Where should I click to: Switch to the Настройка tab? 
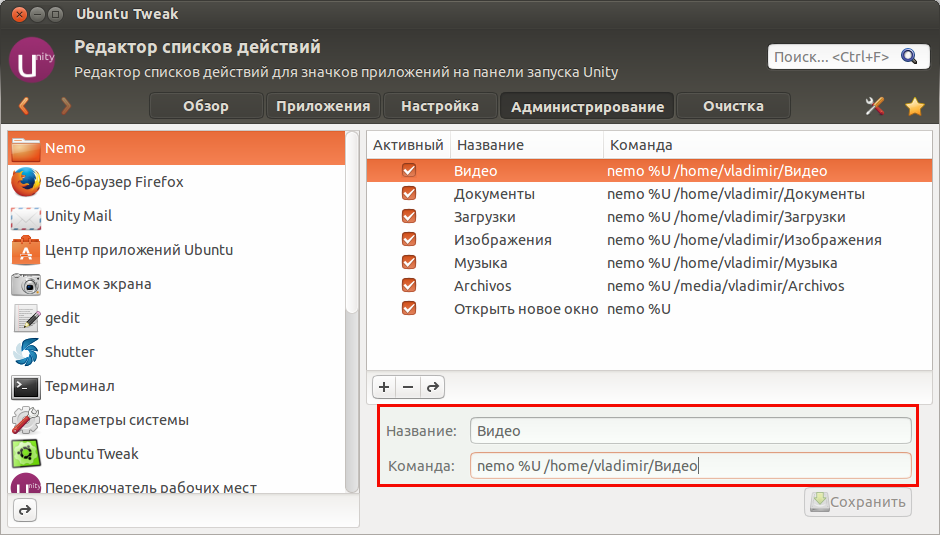coord(440,106)
